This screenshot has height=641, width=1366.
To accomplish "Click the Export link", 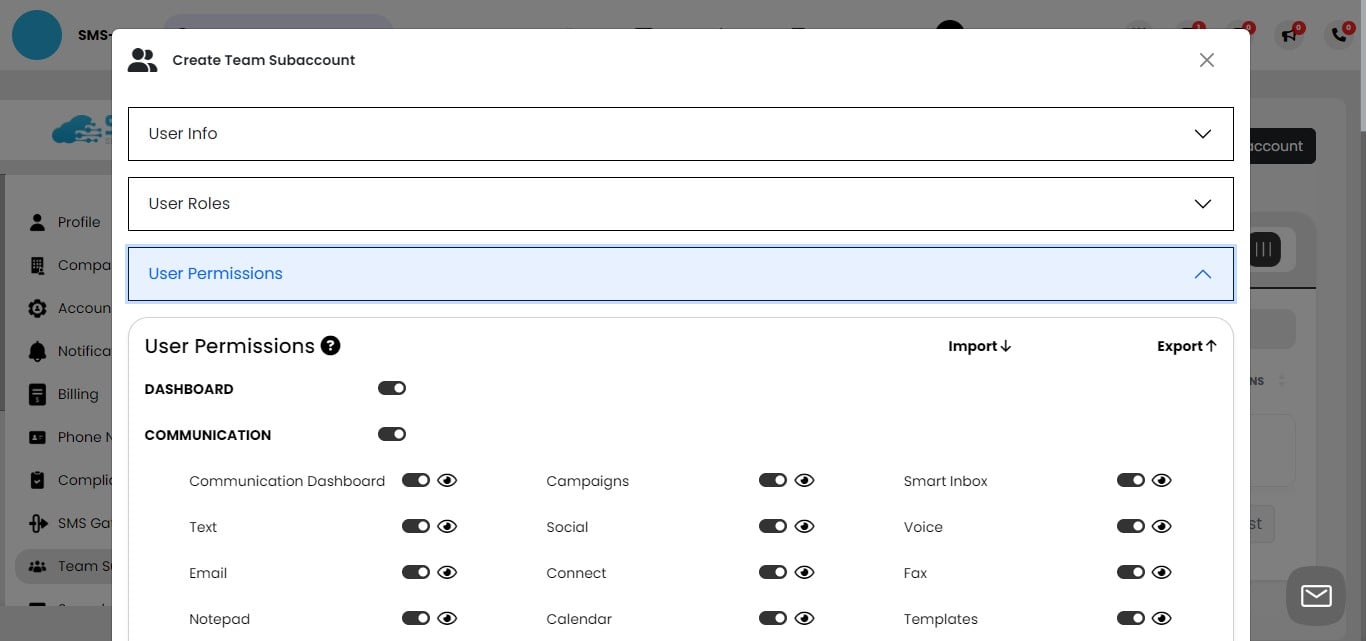I will pyautogui.click(x=1186, y=346).
